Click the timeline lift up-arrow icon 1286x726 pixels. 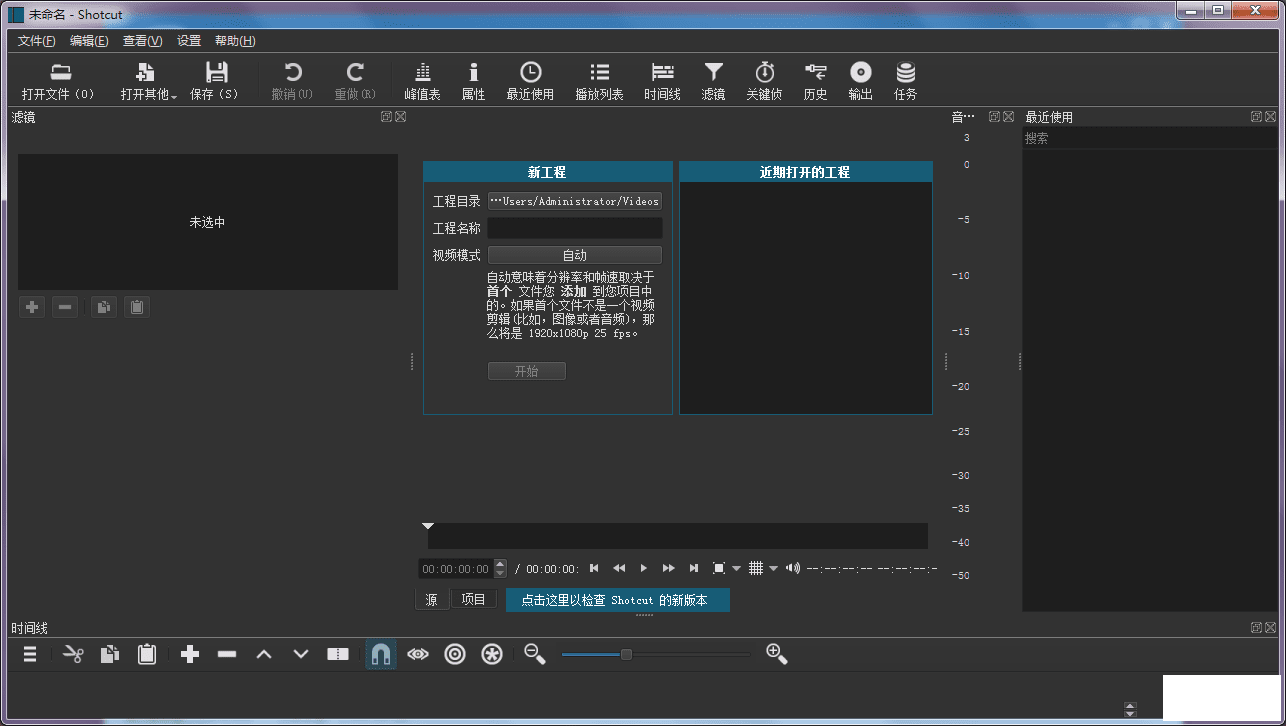[264, 655]
